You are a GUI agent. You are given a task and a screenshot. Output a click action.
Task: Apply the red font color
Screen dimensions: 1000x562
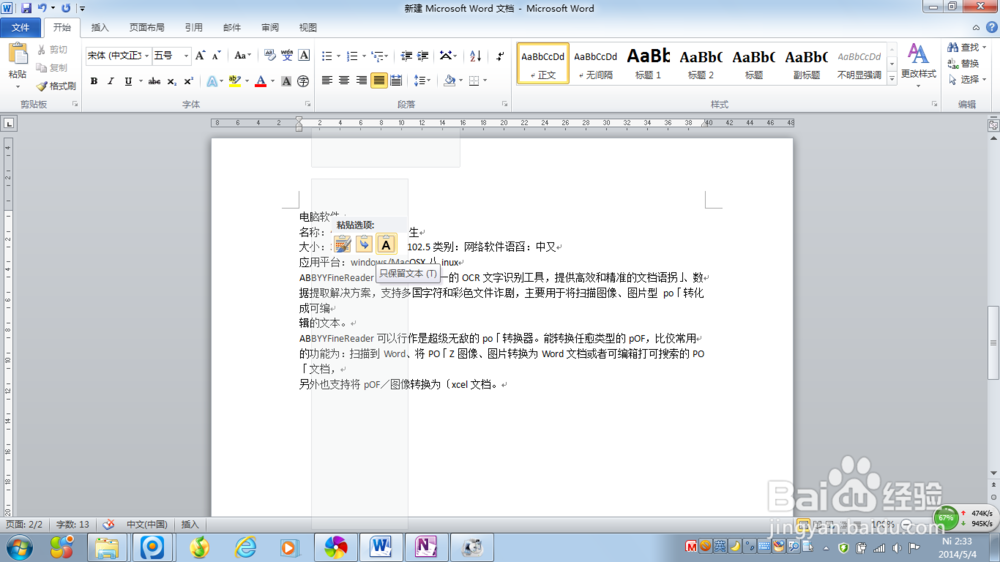[x=260, y=81]
